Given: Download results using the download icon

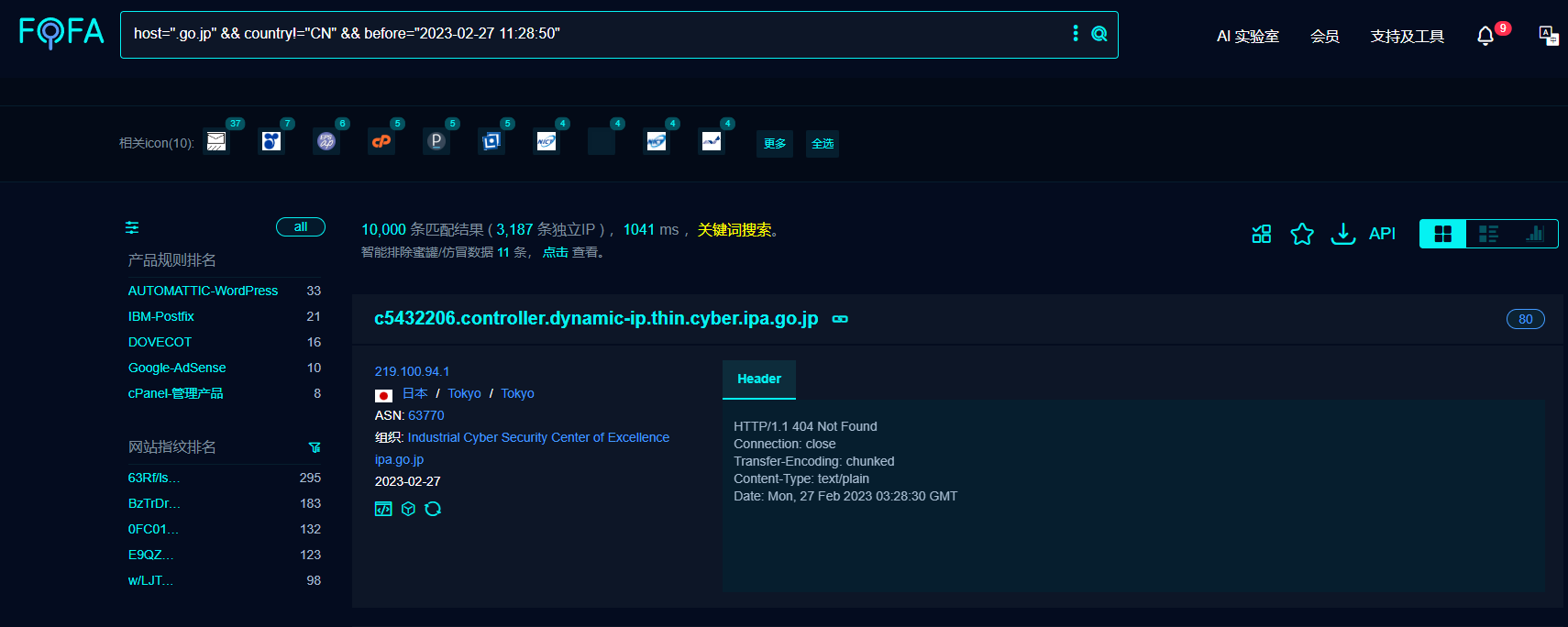Looking at the screenshot, I should 1342,234.
